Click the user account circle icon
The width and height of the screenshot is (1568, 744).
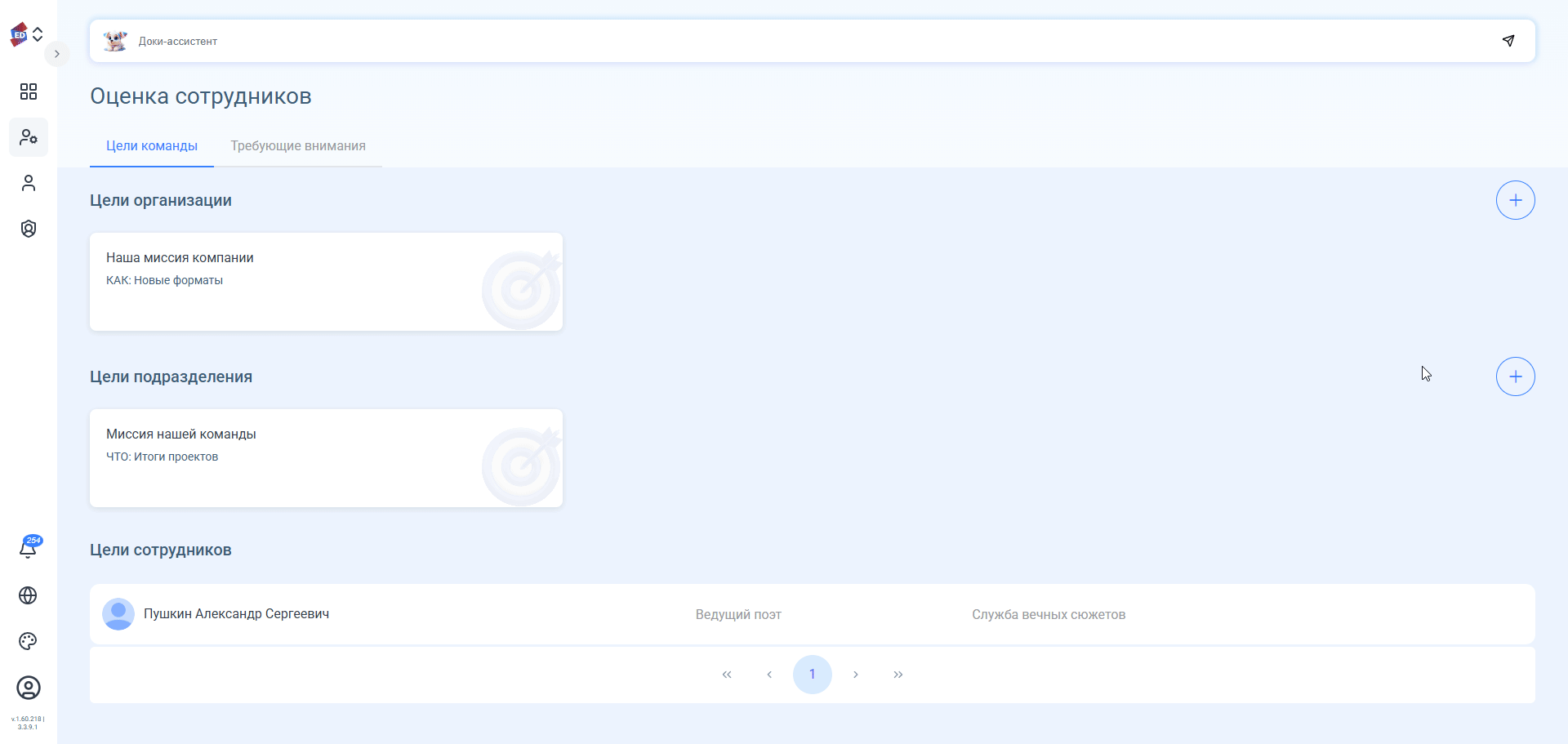(x=29, y=688)
